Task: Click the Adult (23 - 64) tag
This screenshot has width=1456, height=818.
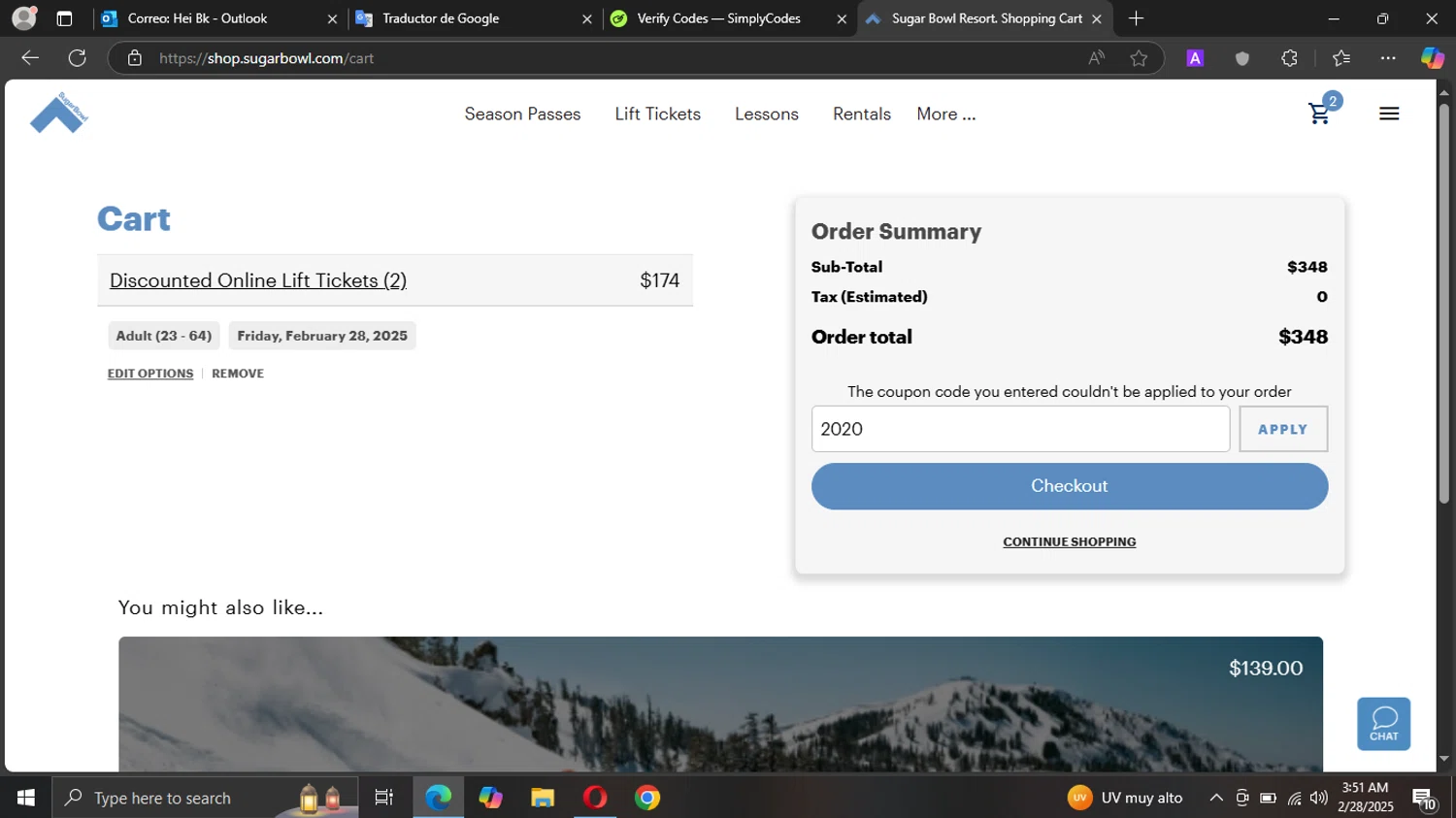Action: pos(164,336)
